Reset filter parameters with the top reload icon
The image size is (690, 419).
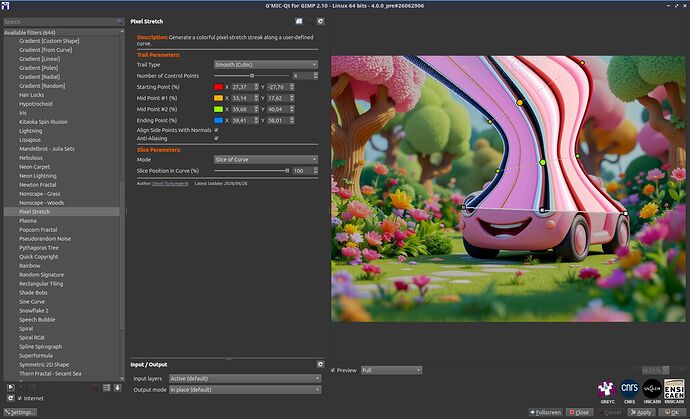[320, 21]
